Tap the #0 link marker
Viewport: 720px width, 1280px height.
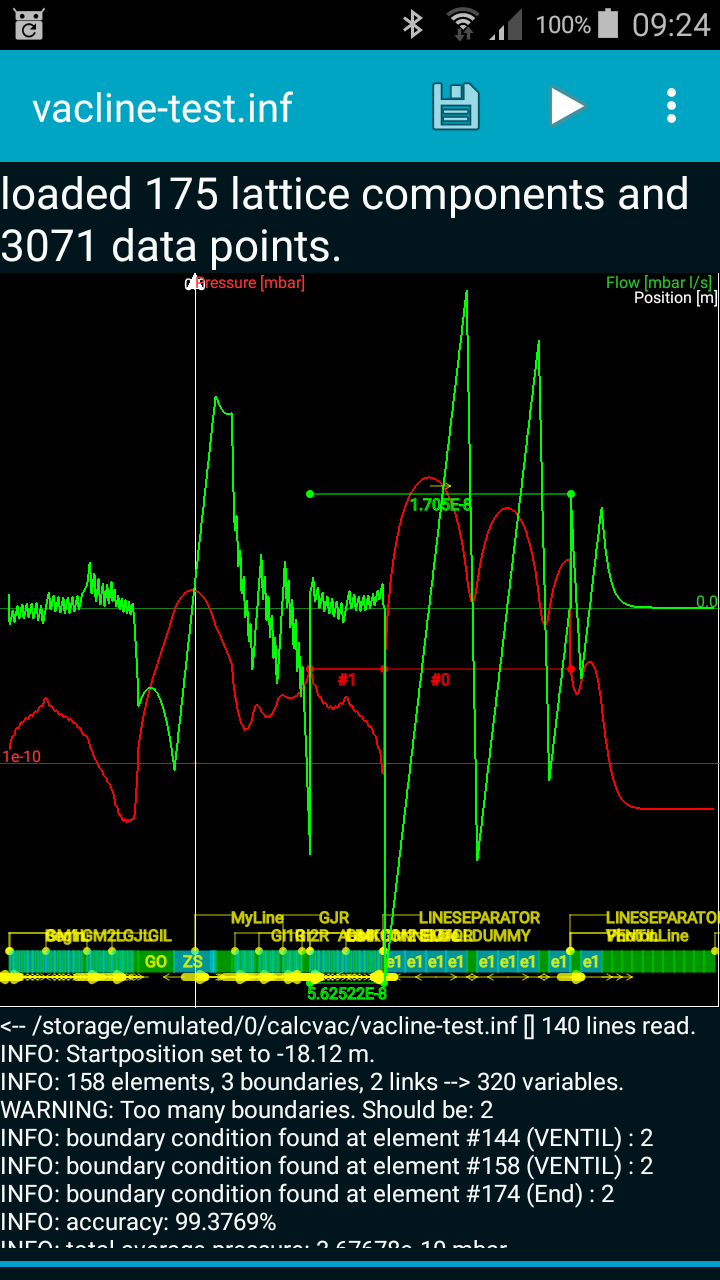tap(440, 680)
